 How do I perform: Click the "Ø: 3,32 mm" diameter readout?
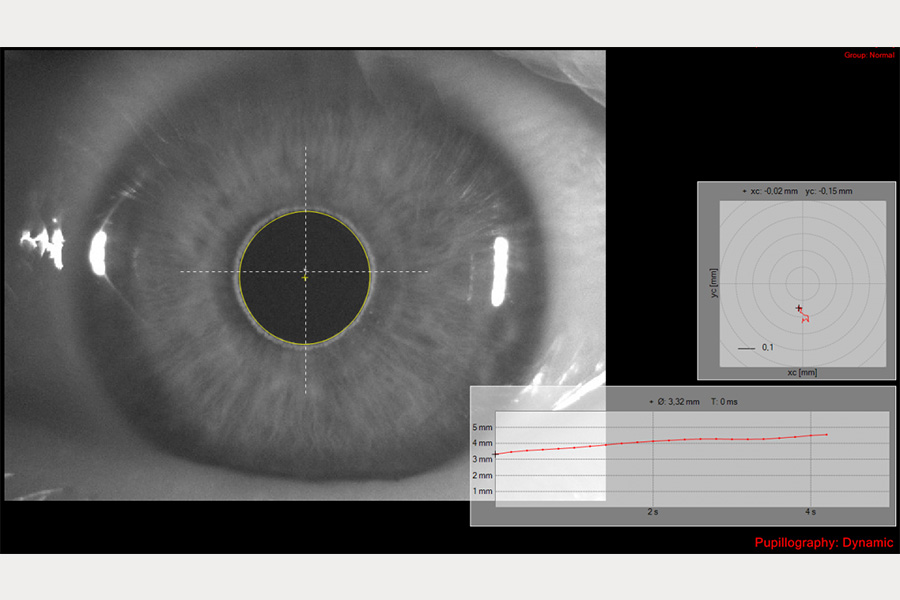point(678,402)
